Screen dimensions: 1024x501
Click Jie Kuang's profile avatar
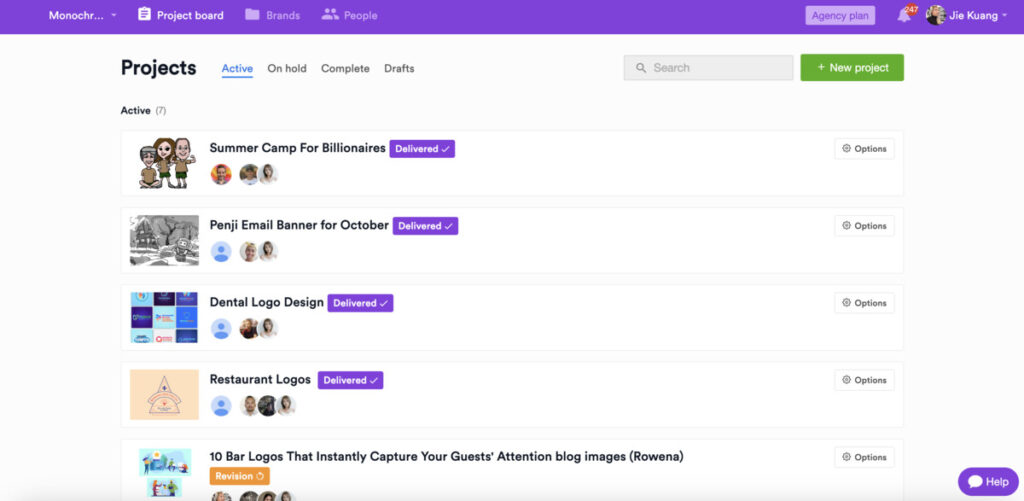tap(936, 15)
